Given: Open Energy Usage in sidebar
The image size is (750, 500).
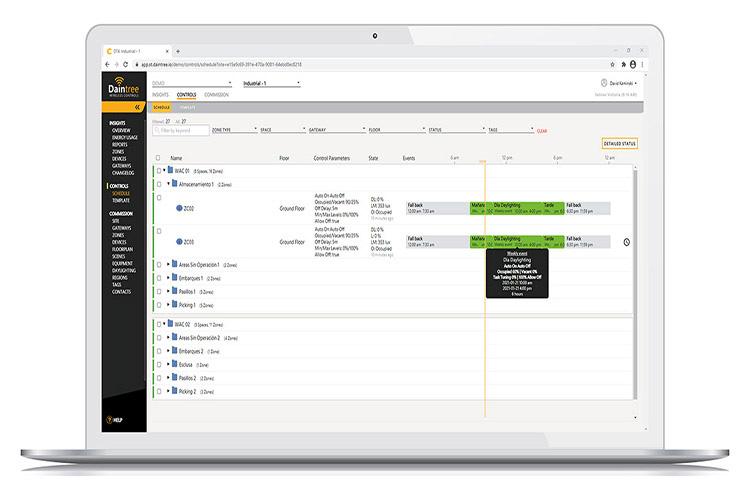Looking at the screenshot, I should pos(125,137).
